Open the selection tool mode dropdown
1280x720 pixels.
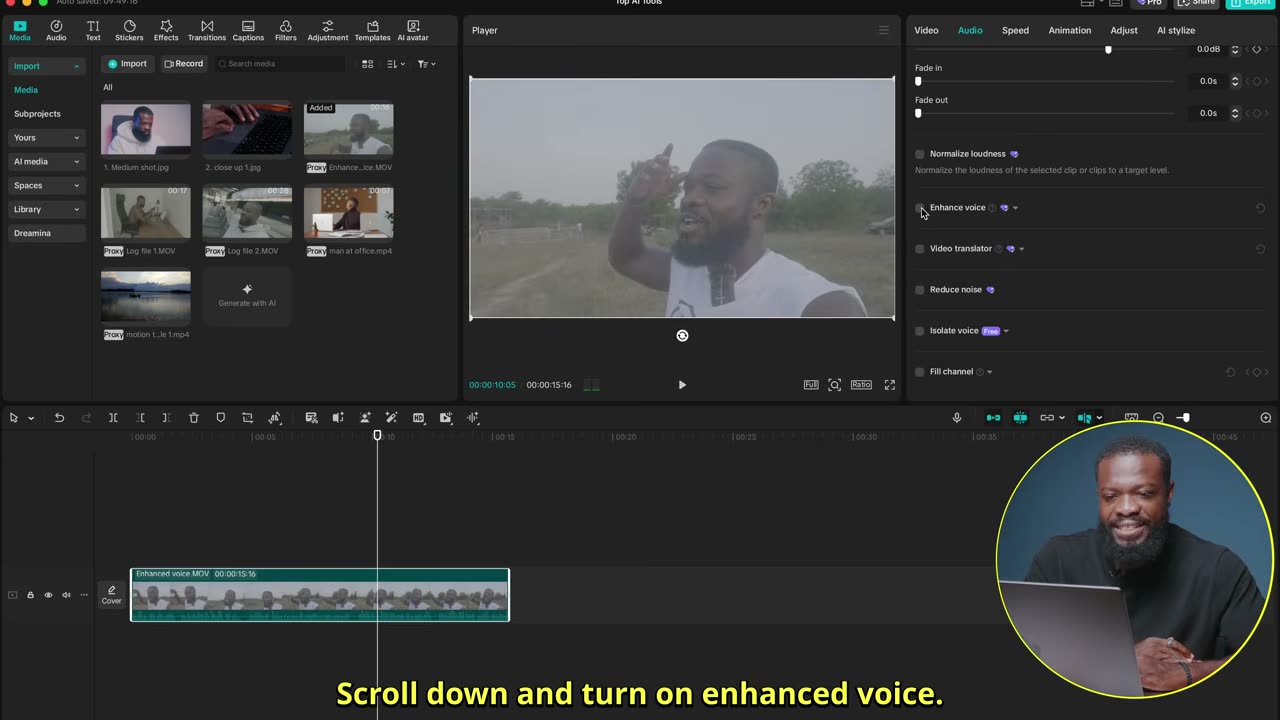[x=31, y=418]
